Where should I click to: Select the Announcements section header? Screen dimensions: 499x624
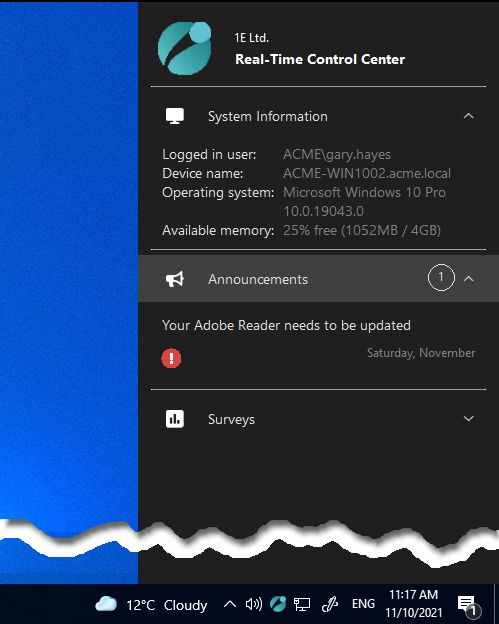(x=318, y=279)
